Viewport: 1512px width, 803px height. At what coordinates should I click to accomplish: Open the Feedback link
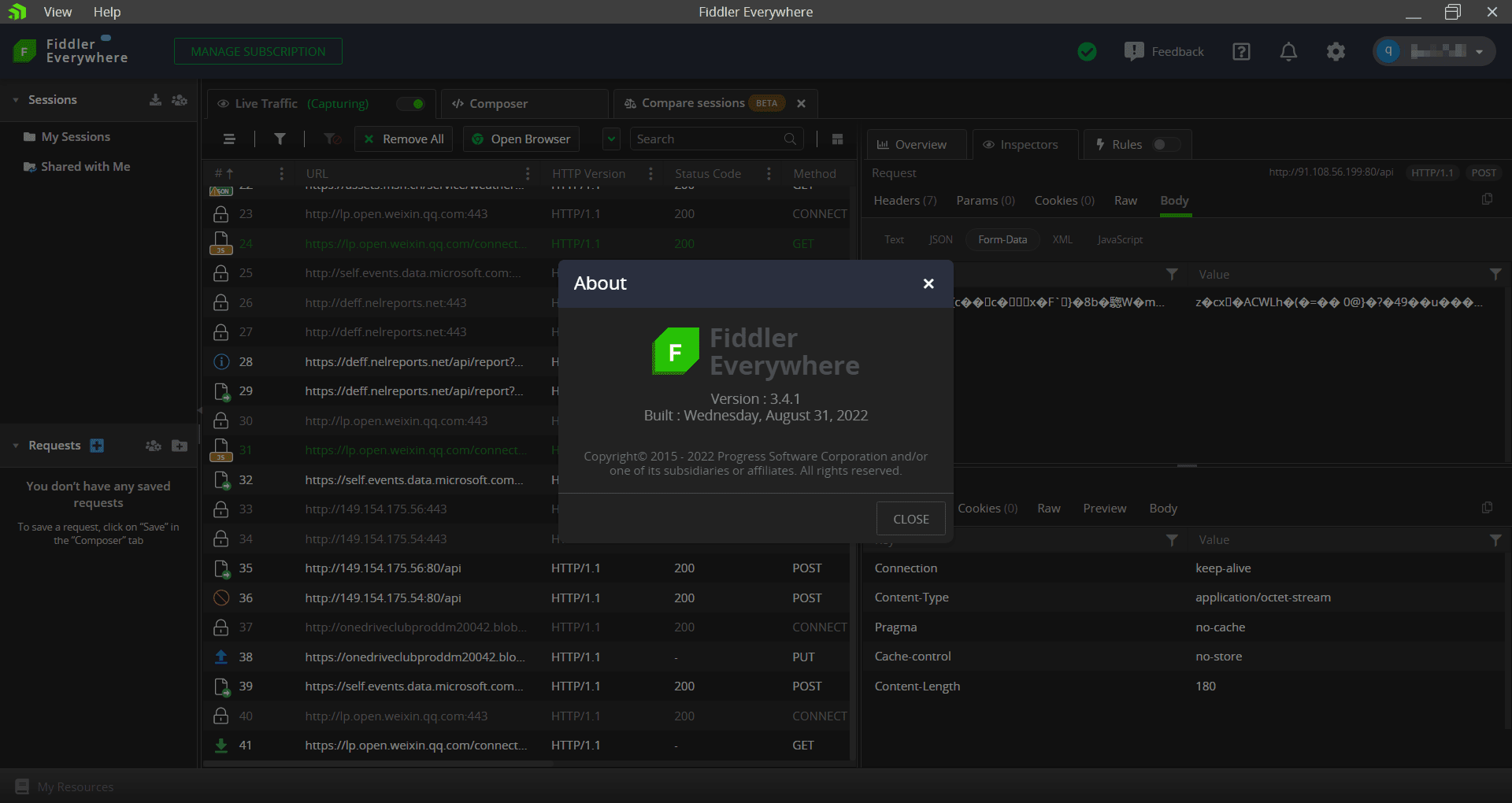(1164, 52)
